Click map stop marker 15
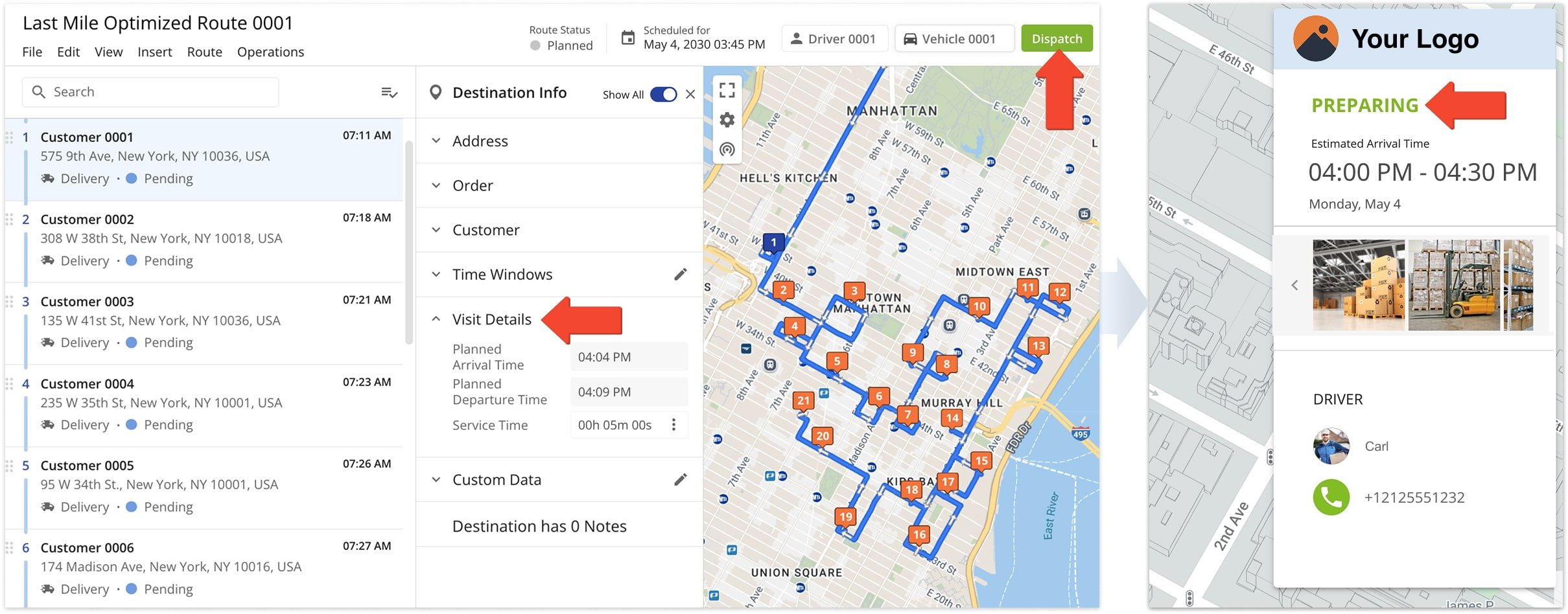Viewport: 1568px width, 614px height. [981, 462]
